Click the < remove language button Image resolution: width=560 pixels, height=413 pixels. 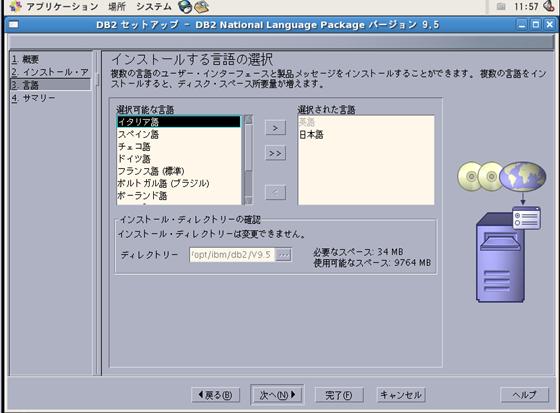click(x=275, y=193)
